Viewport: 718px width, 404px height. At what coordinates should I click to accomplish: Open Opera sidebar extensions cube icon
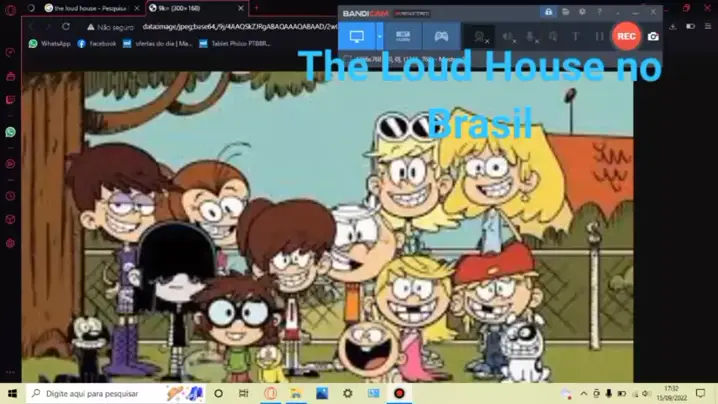pos(10,219)
